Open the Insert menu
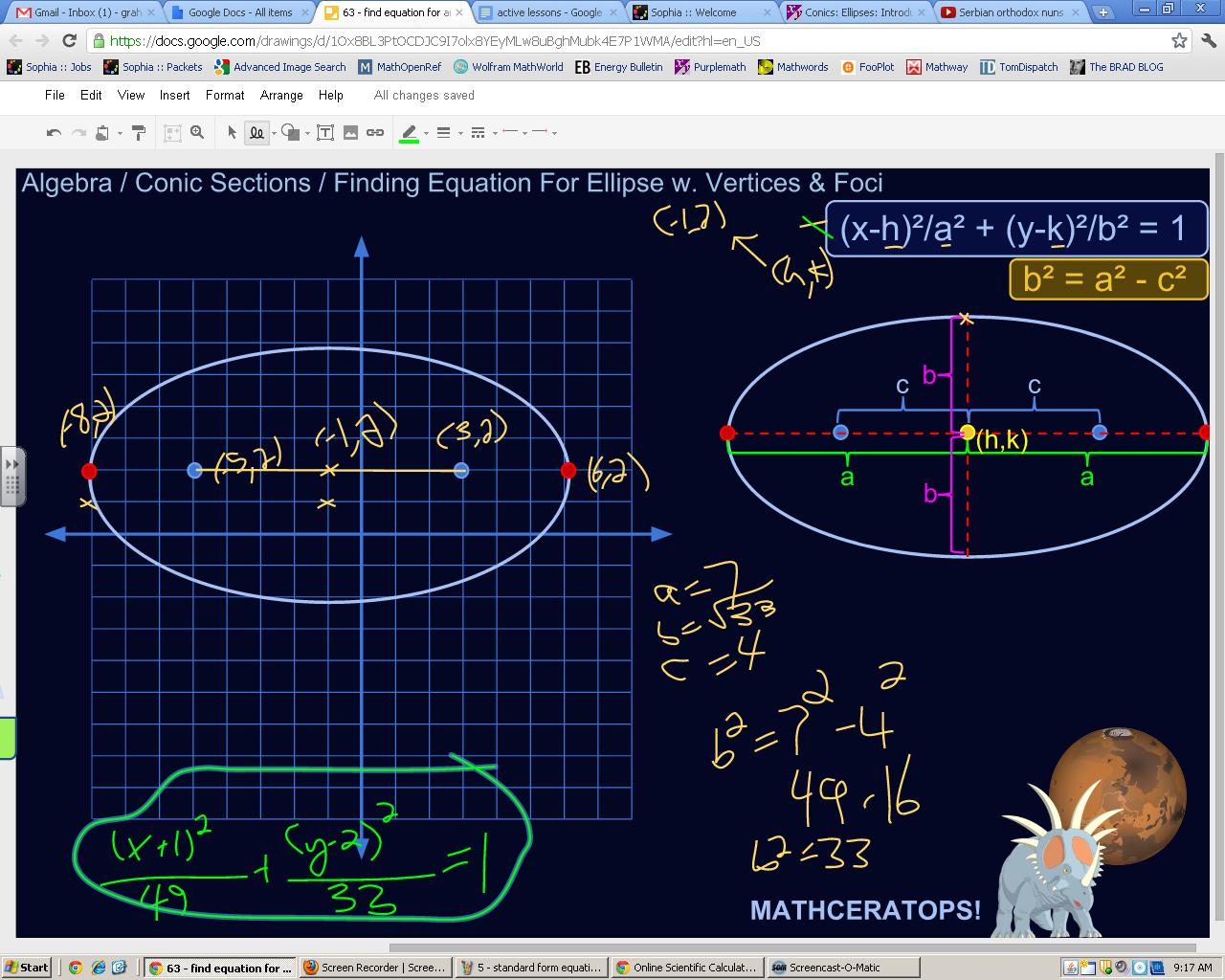Viewport: 1225px width, 980px height. click(x=174, y=95)
